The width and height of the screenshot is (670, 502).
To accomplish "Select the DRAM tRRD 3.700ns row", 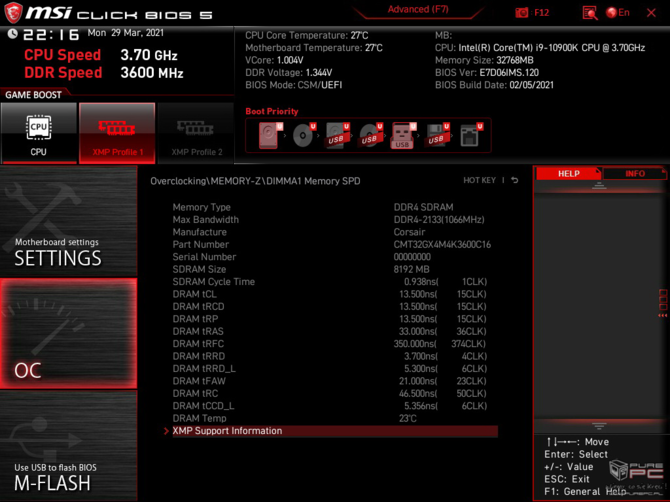I will click(x=335, y=356).
